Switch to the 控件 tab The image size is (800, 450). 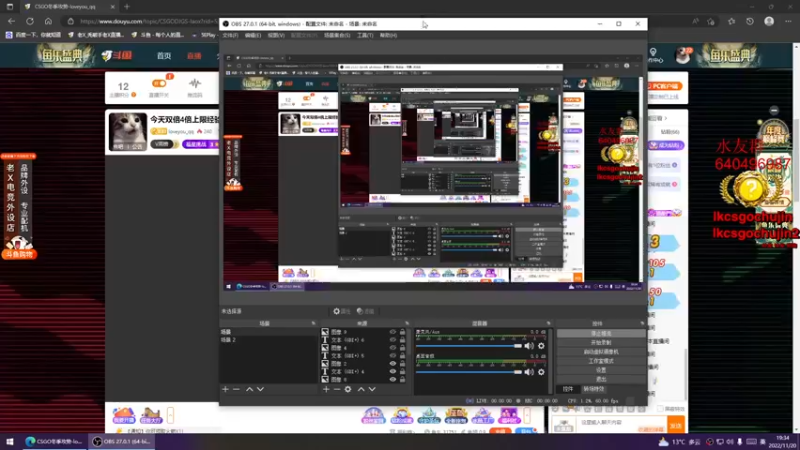pos(568,389)
